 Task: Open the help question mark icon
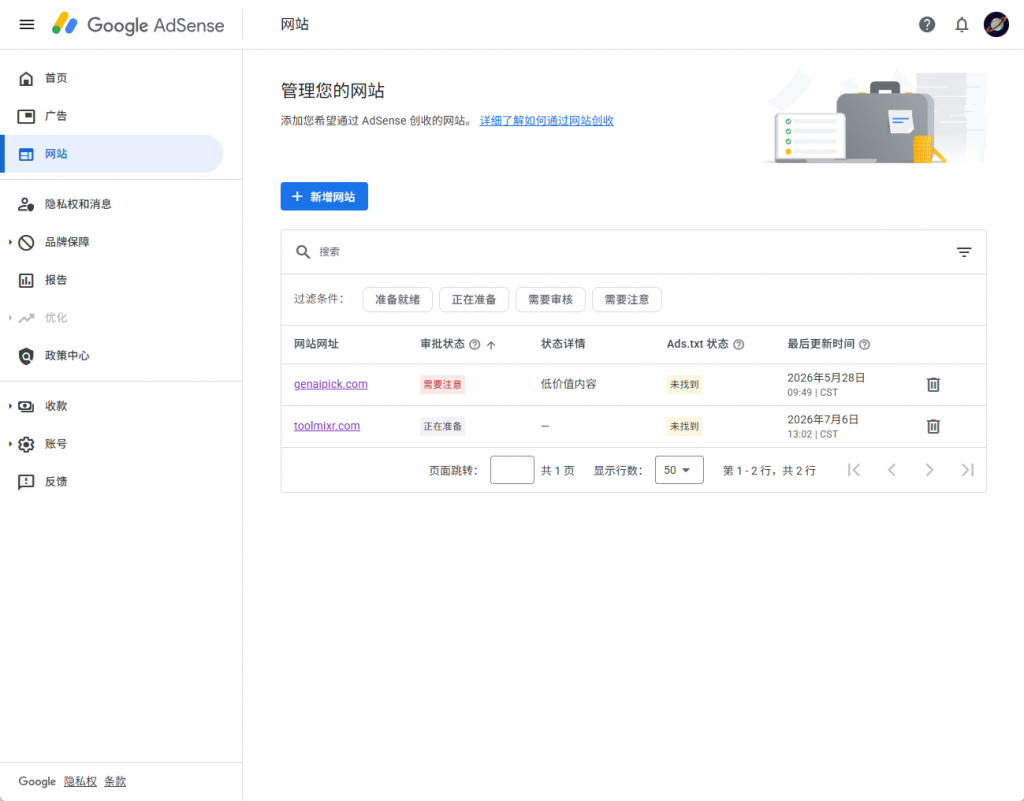tap(927, 25)
